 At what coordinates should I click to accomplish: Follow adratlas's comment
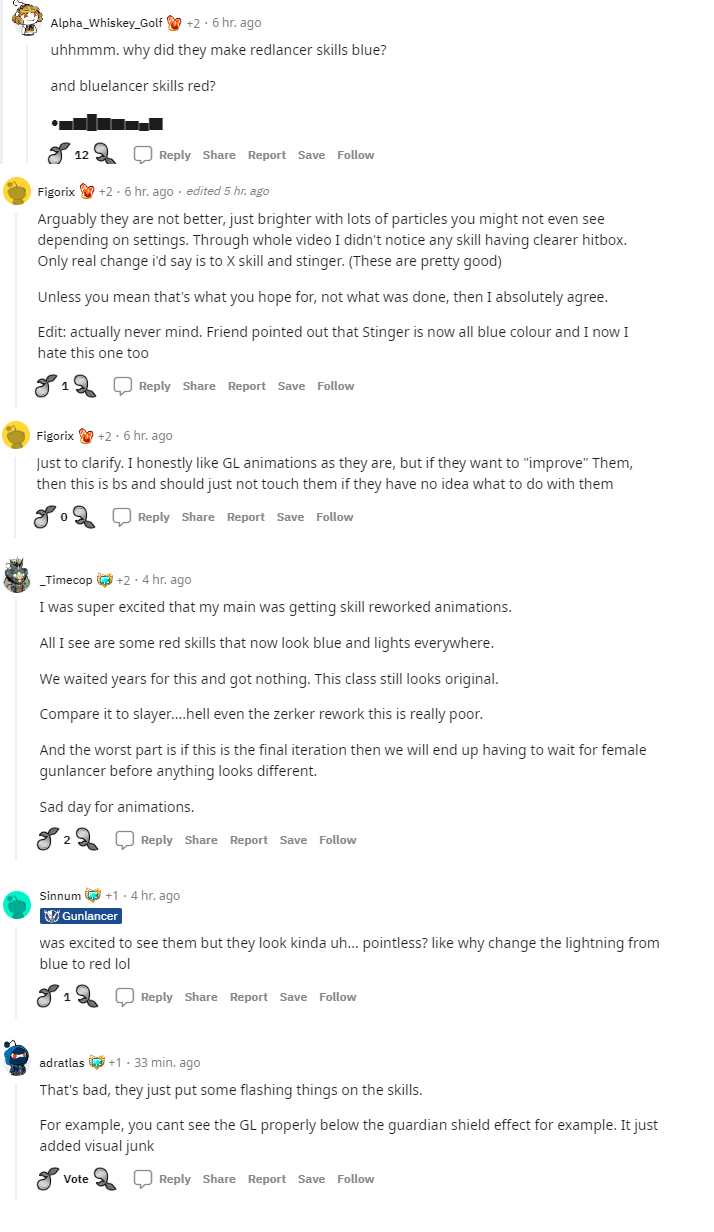(x=355, y=1179)
